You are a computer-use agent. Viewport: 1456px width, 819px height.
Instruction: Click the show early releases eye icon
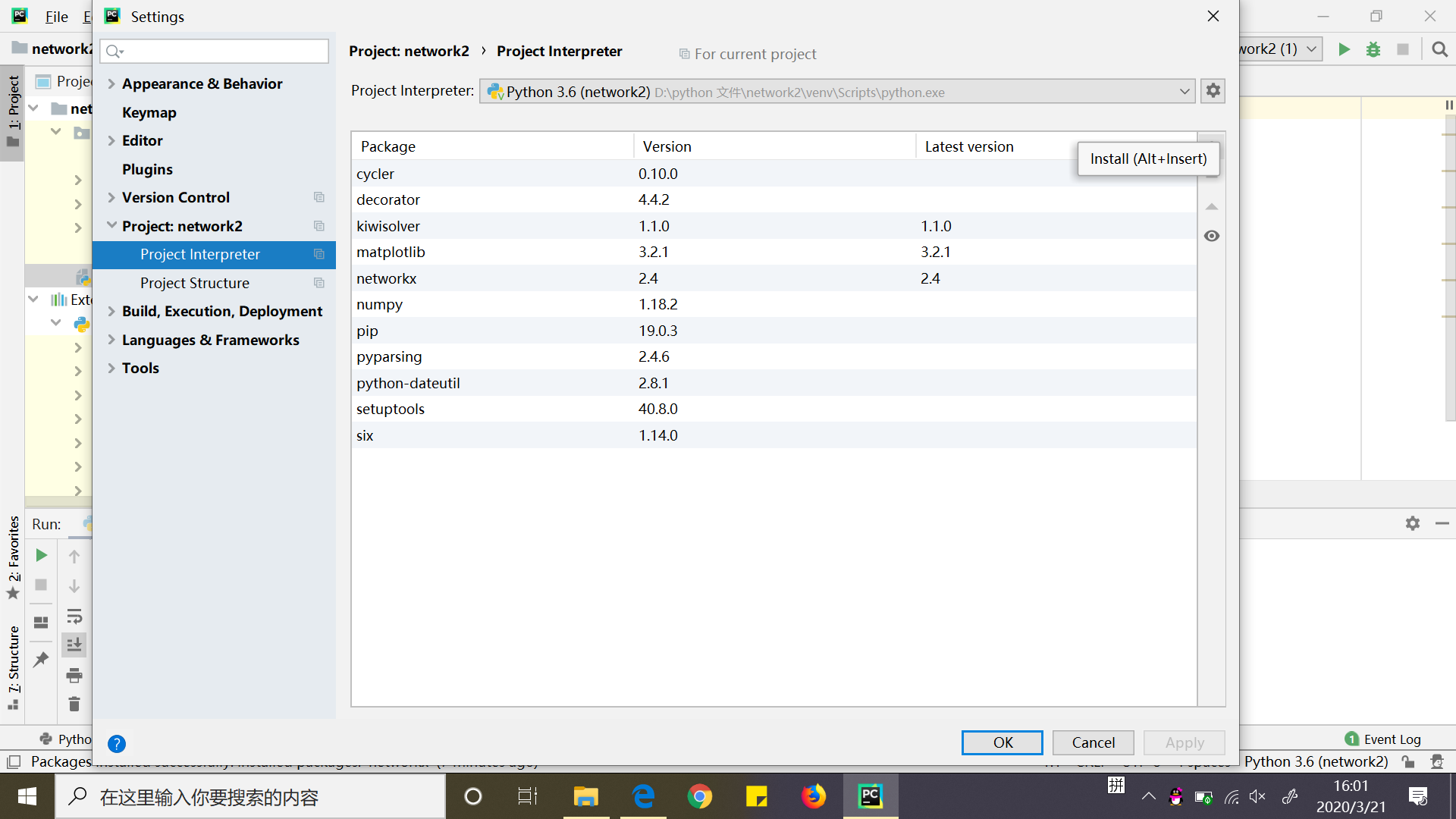click(1212, 236)
